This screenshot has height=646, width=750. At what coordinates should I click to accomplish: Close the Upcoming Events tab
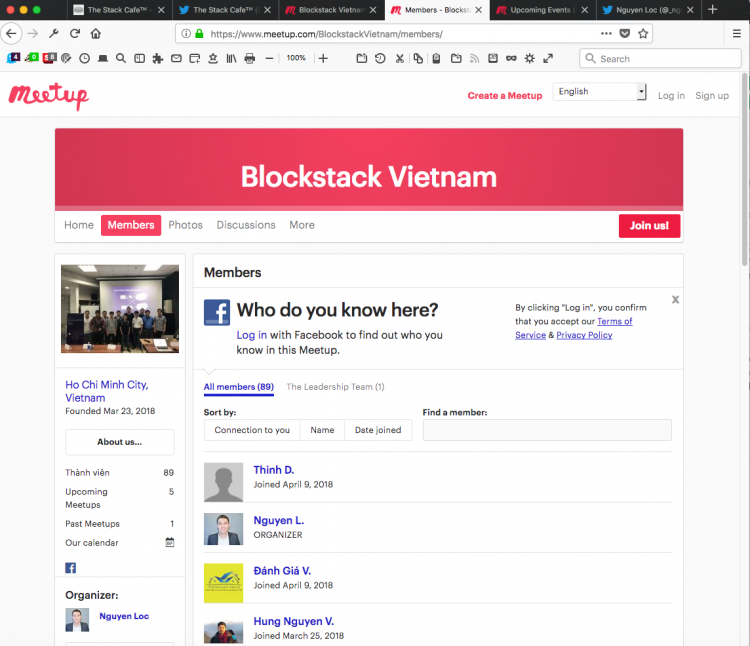tap(585, 10)
